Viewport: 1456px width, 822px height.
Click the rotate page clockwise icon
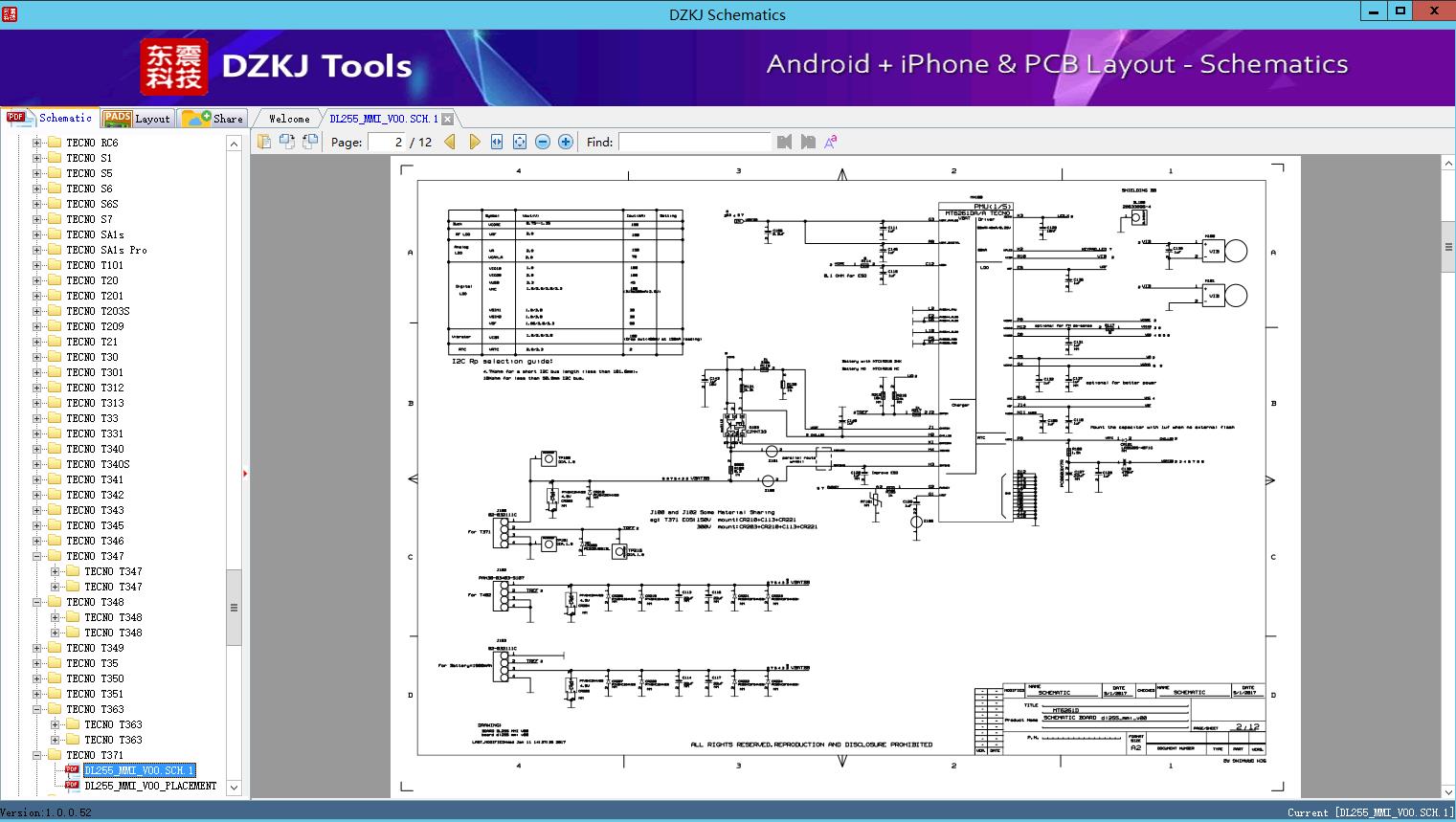[x=287, y=142]
